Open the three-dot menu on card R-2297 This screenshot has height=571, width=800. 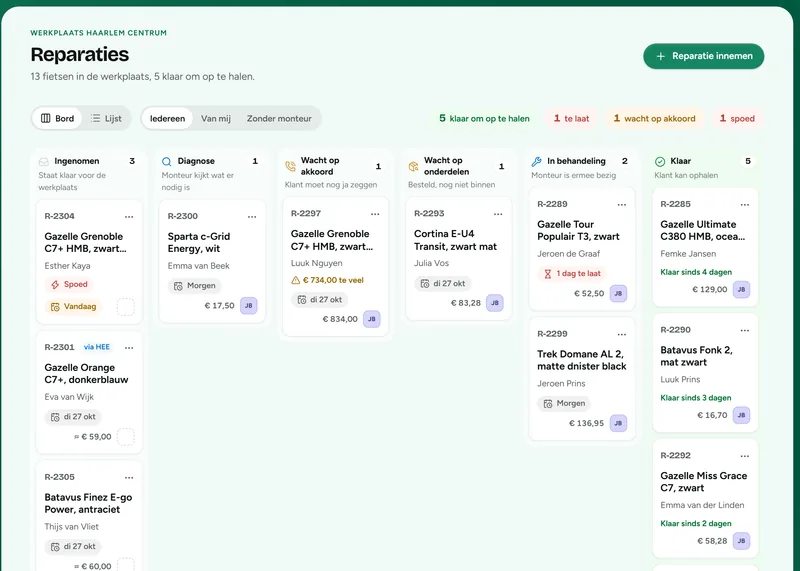(x=375, y=214)
